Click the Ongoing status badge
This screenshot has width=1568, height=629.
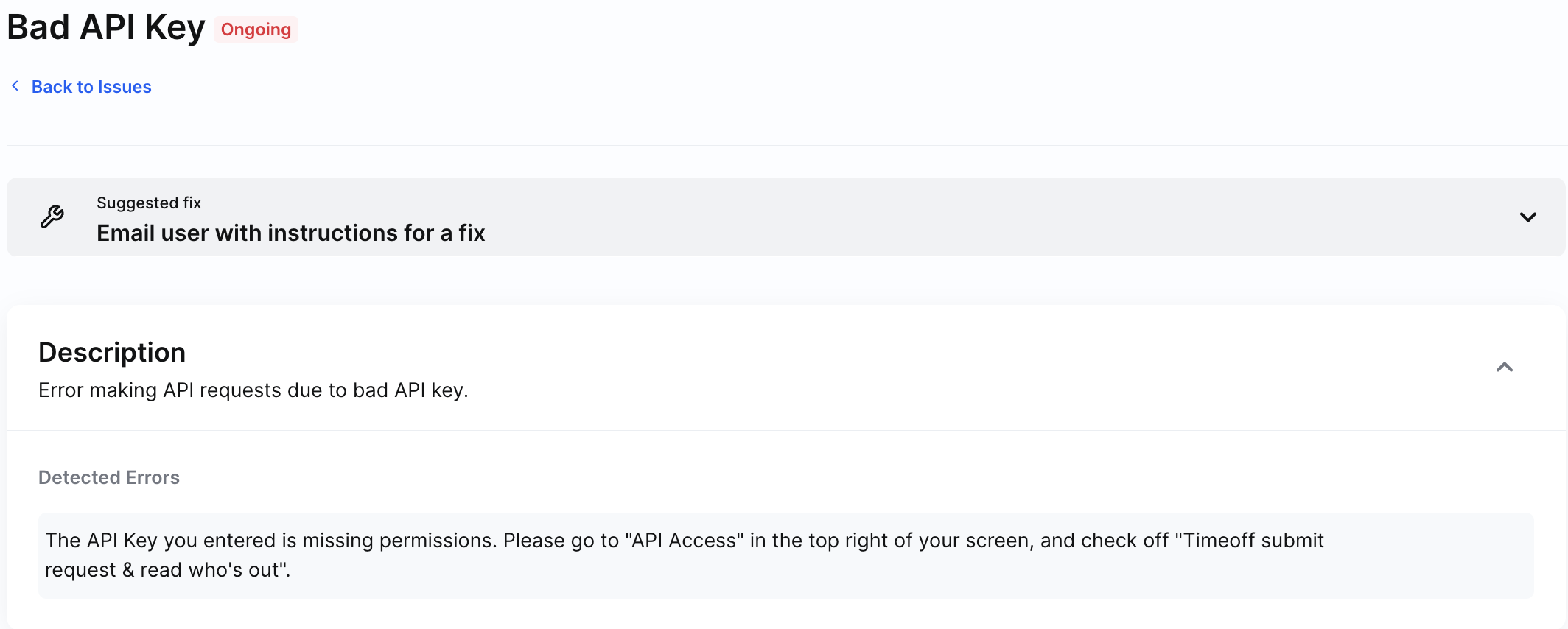coord(256,29)
